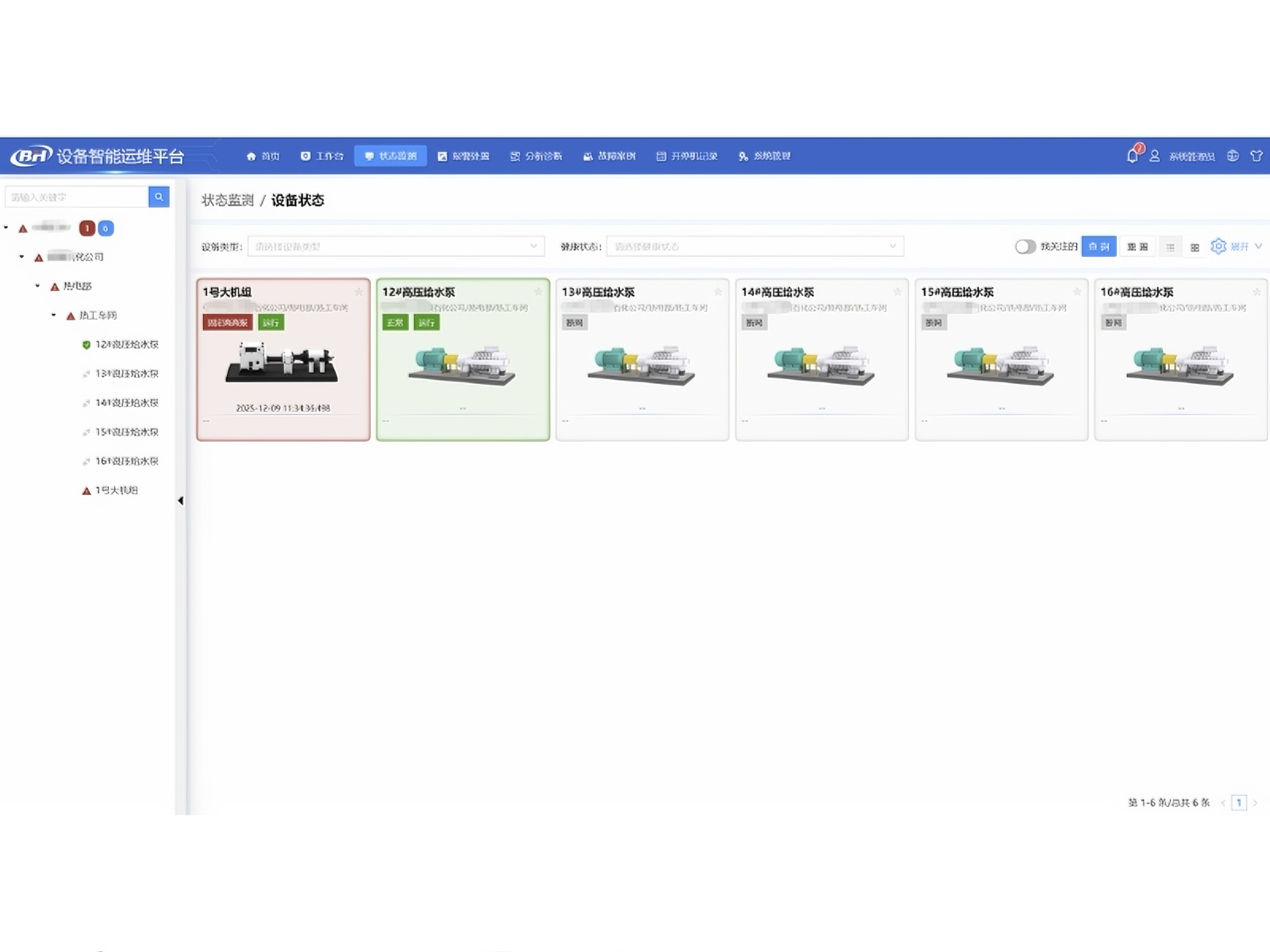Click the blue selected view mode button
This screenshot has width=1270, height=952.
1099,247
